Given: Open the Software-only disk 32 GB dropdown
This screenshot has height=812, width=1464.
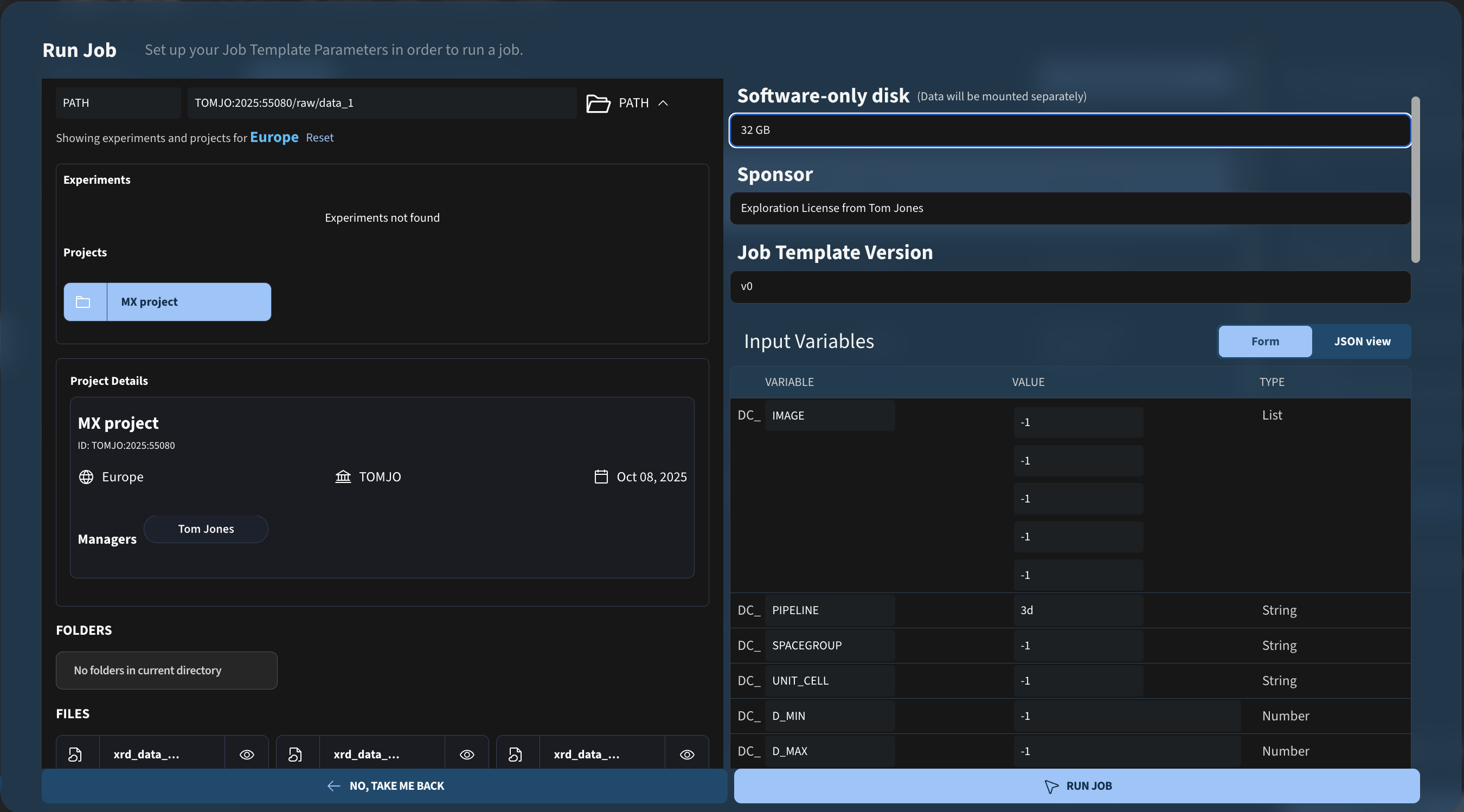Looking at the screenshot, I should (x=1070, y=130).
